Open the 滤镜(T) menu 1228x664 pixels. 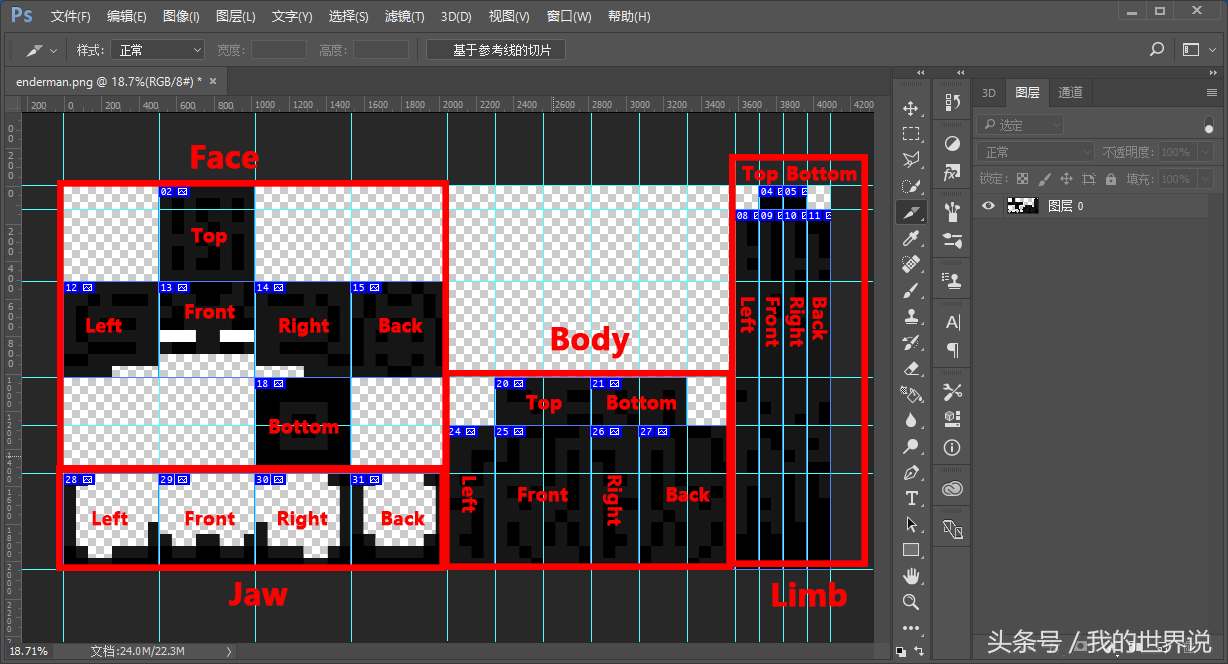pyautogui.click(x=405, y=17)
